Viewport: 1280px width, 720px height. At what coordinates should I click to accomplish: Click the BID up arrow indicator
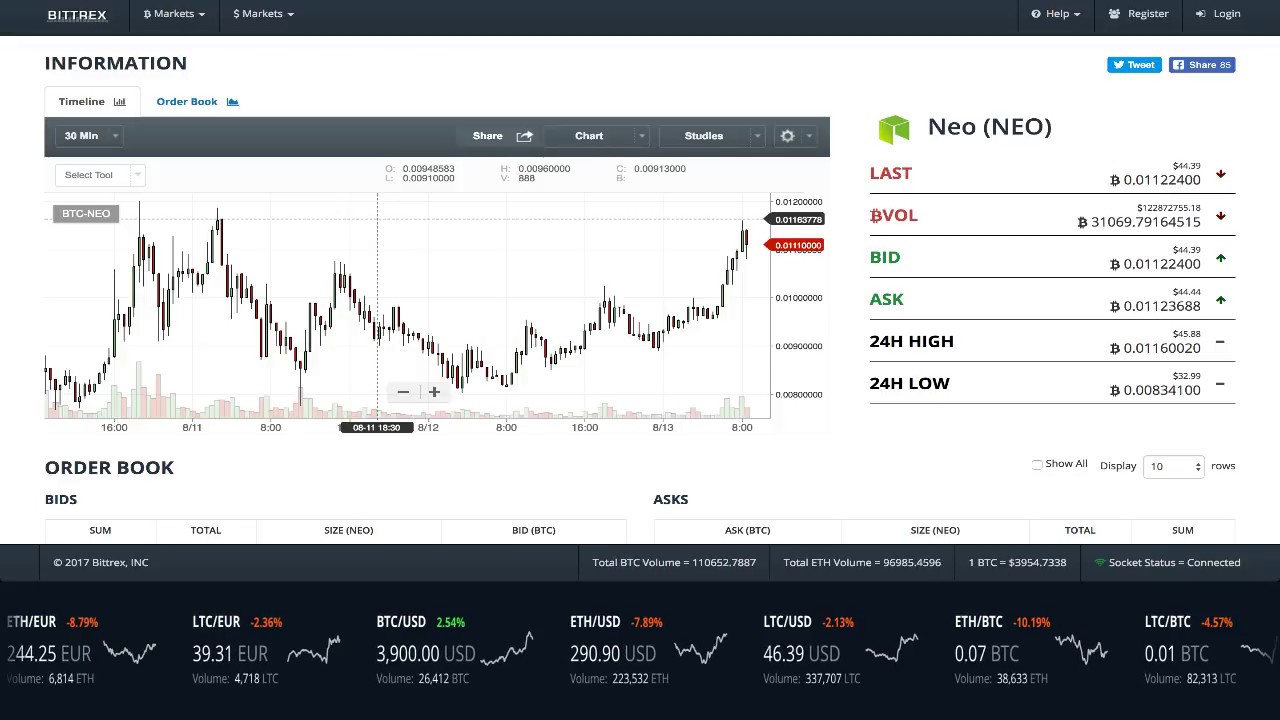1220,258
